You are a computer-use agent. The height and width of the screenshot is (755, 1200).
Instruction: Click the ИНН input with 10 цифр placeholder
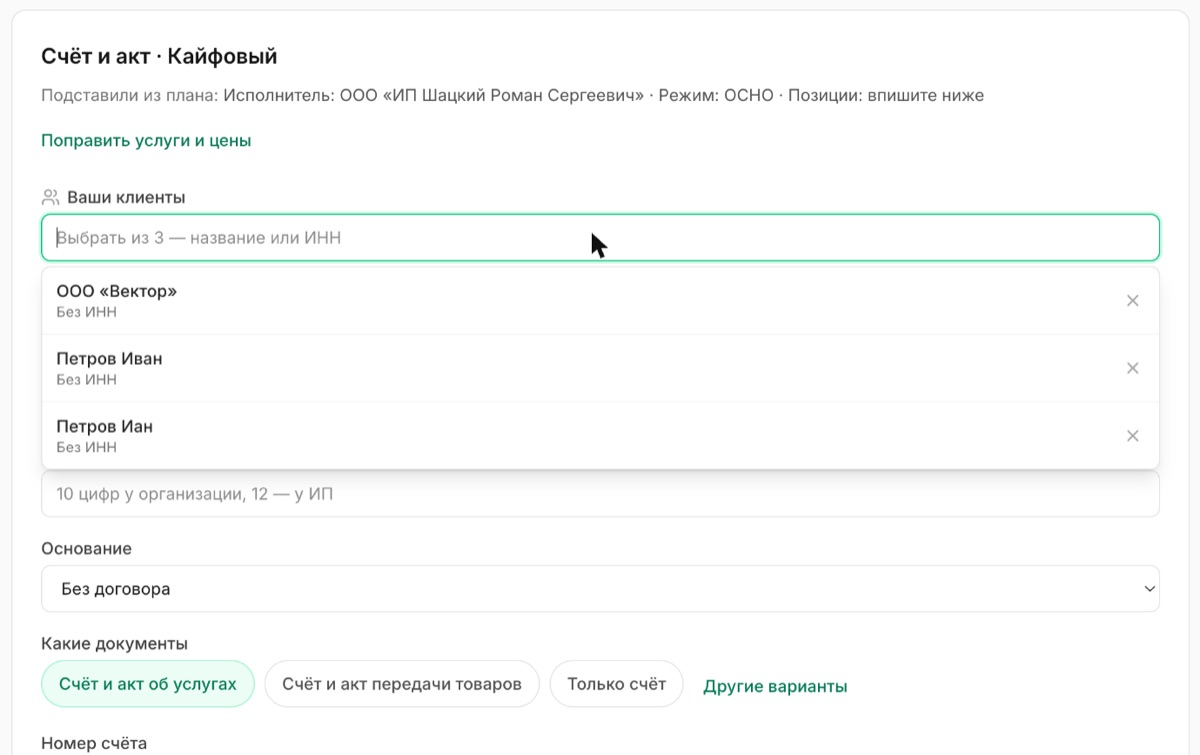click(x=600, y=494)
